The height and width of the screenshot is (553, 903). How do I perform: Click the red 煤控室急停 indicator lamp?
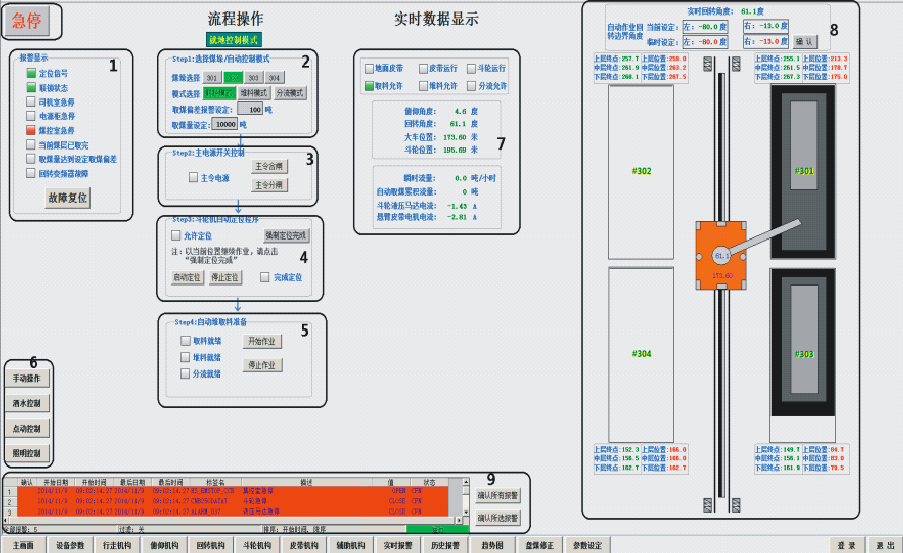pos(31,130)
